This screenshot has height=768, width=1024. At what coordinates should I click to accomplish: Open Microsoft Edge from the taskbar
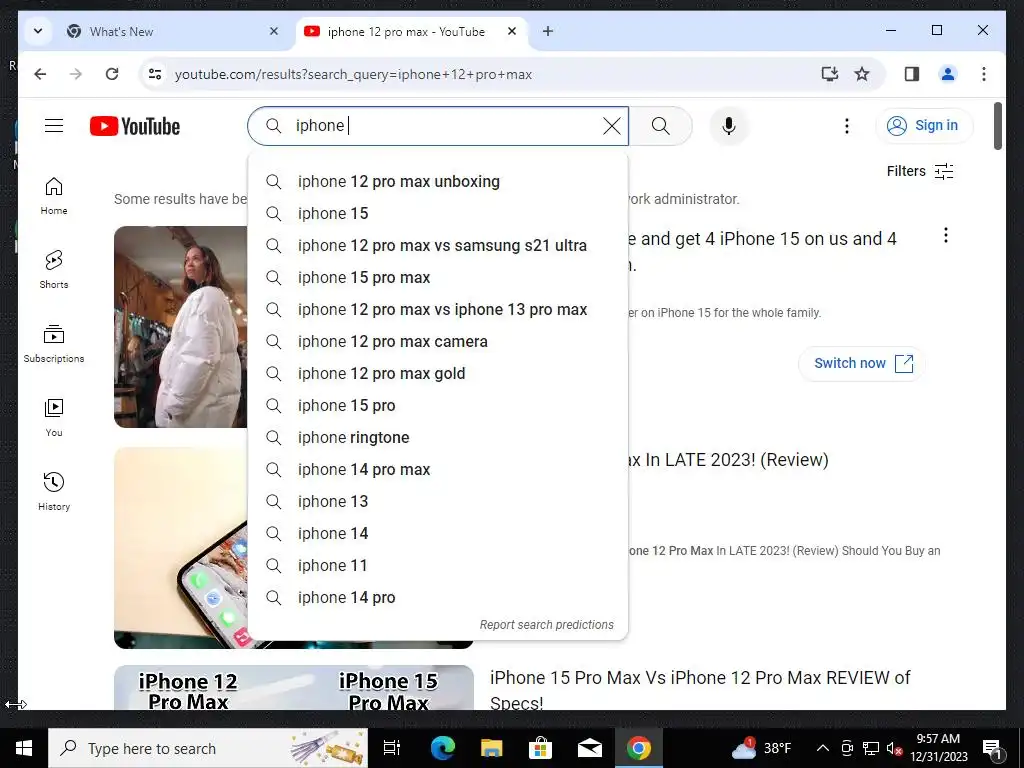442,748
